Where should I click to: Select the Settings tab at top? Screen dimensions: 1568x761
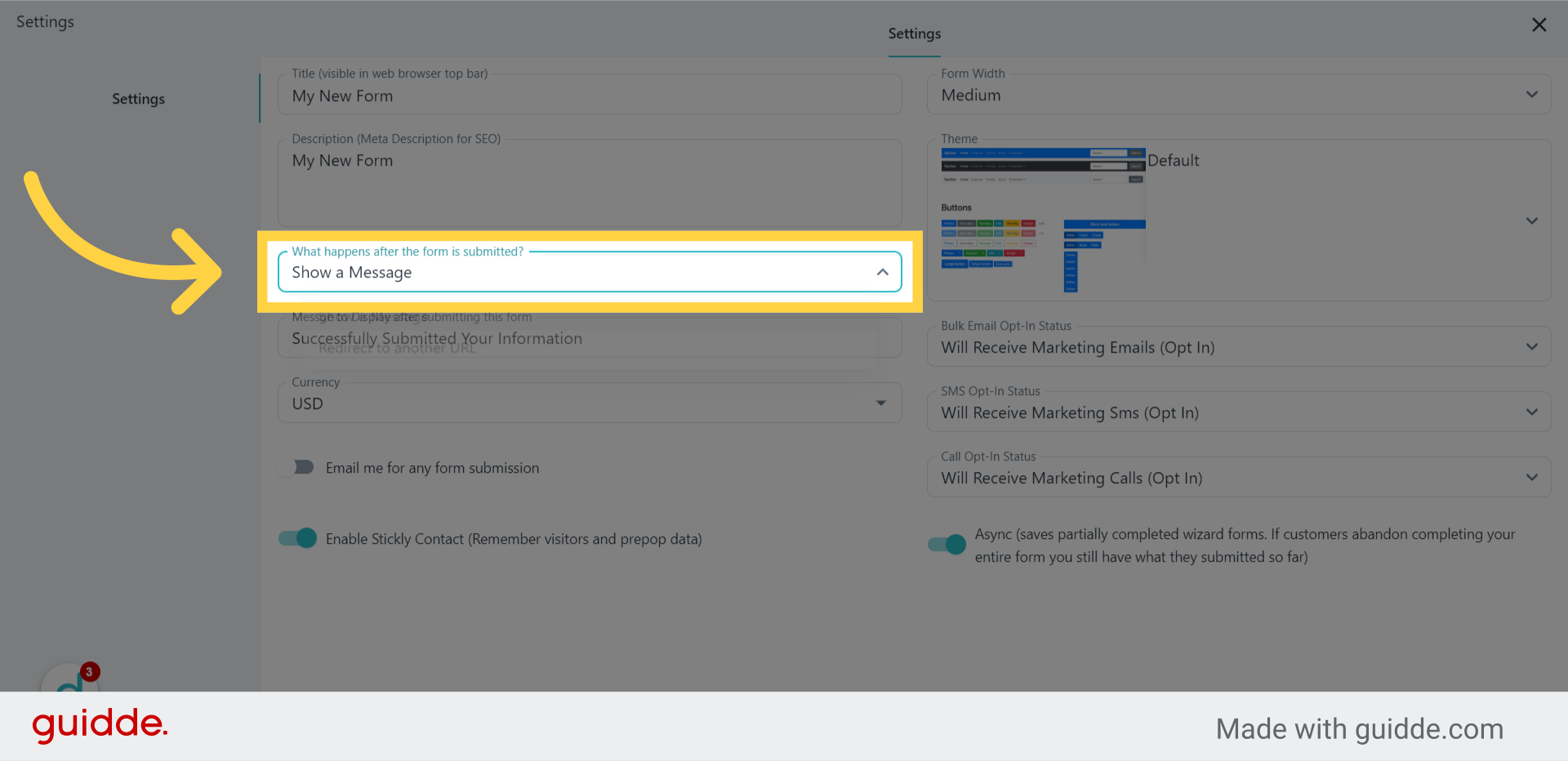coord(914,34)
